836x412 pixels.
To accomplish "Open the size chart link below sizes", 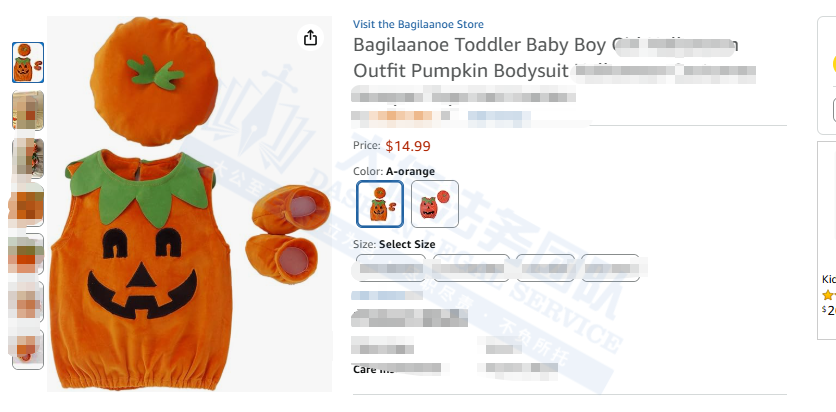I will (387, 295).
